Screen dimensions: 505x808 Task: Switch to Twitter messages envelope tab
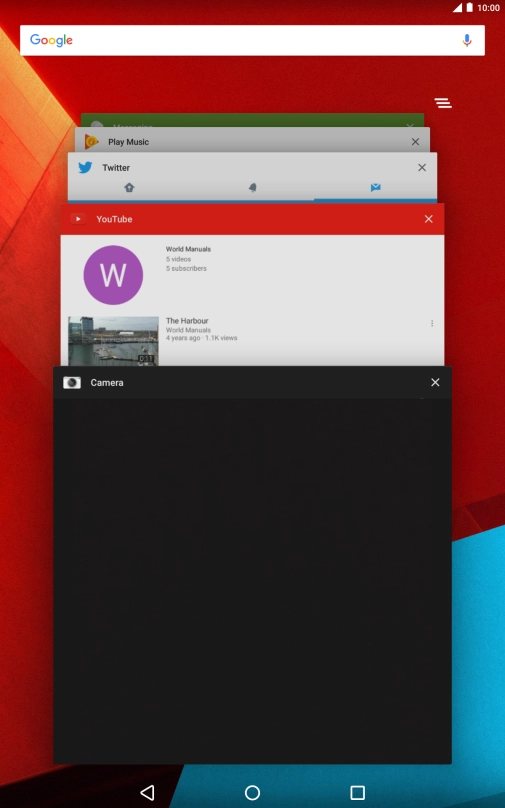pos(376,188)
